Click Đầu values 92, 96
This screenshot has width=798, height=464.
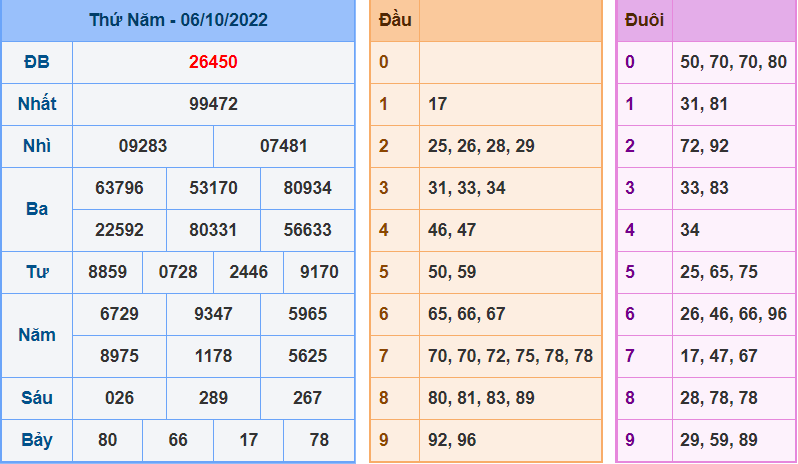click(452, 440)
